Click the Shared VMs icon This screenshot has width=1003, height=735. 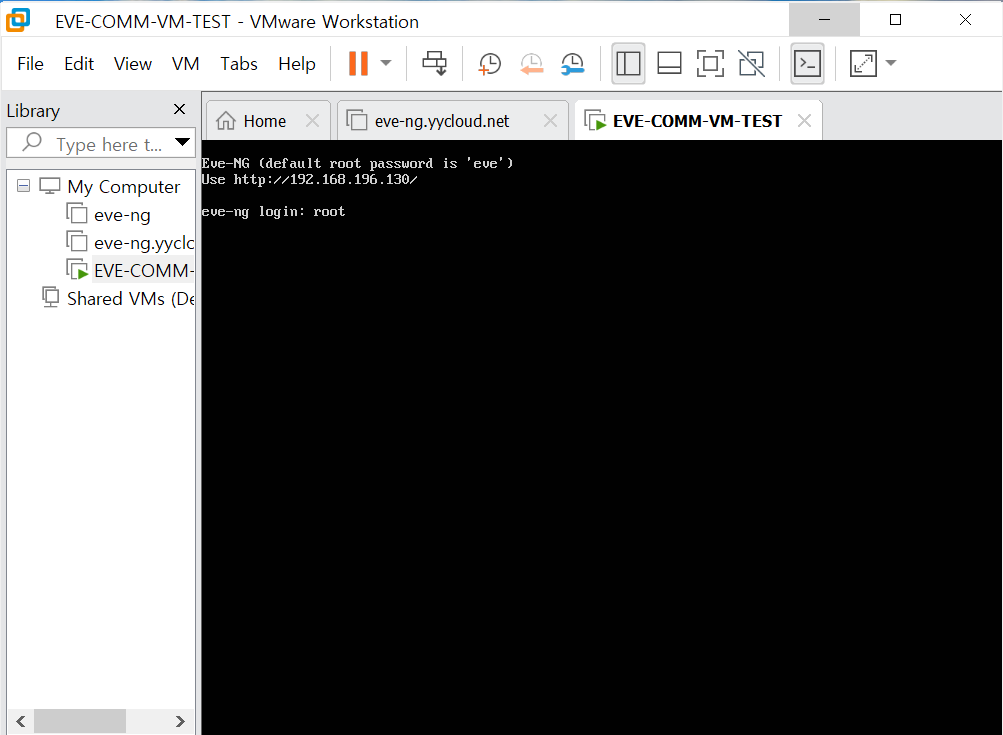tap(51, 297)
